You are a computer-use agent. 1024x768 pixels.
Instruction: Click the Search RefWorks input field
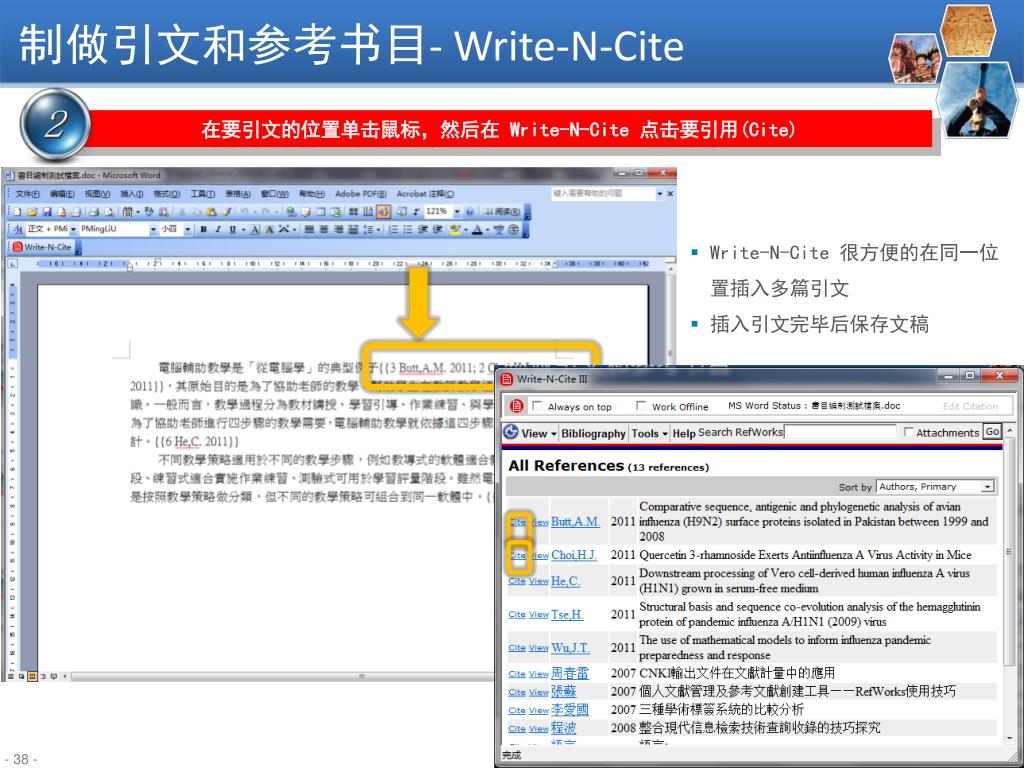coord(840,432)
